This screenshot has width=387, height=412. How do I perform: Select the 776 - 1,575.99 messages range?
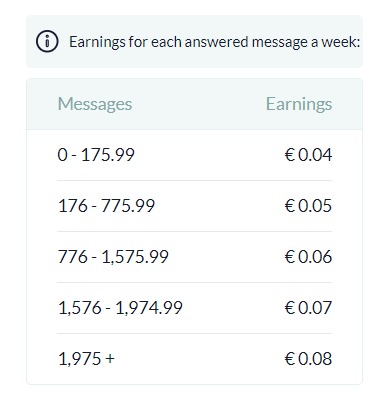(x=113, y=257)
